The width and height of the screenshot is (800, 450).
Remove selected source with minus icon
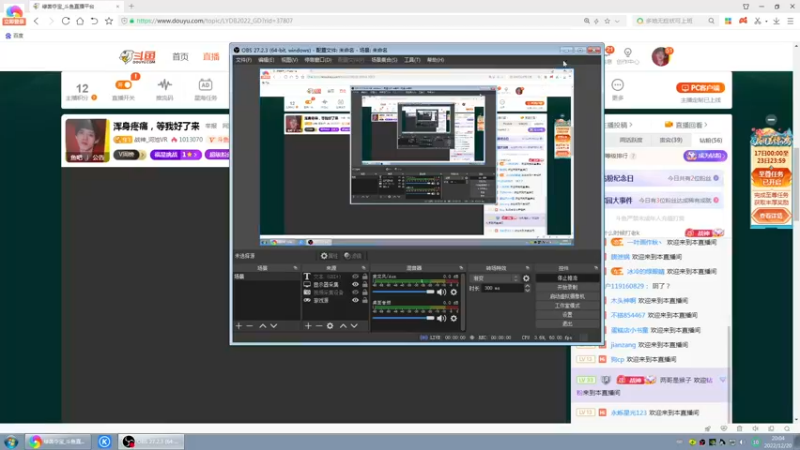pos(319,326)
